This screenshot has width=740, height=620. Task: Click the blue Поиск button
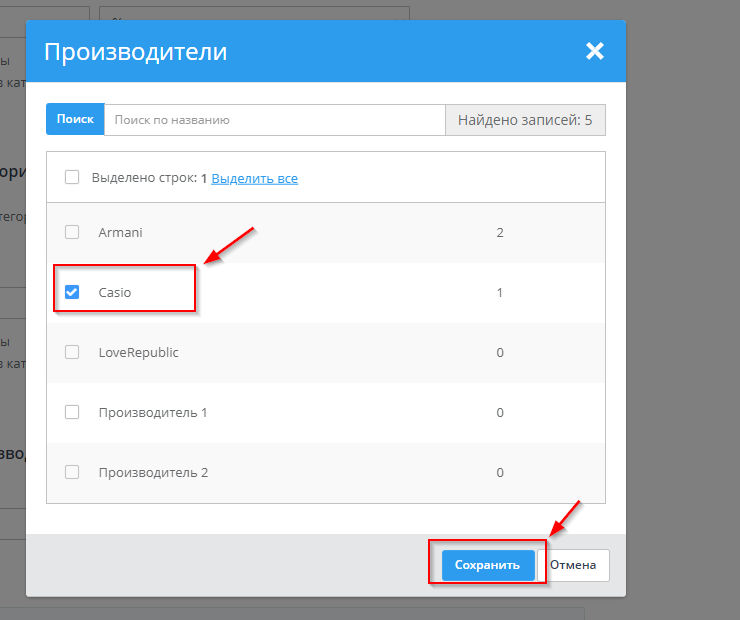(75, 119)
